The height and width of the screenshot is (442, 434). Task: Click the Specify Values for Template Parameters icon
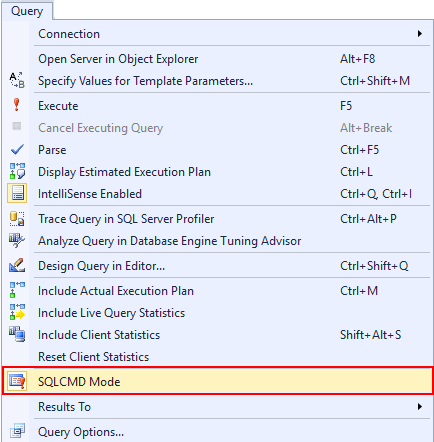[x=17, y=80]
